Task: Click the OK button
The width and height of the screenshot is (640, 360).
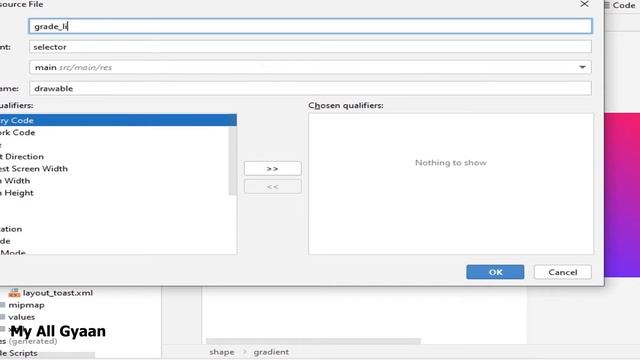Action: pos(495,272)
